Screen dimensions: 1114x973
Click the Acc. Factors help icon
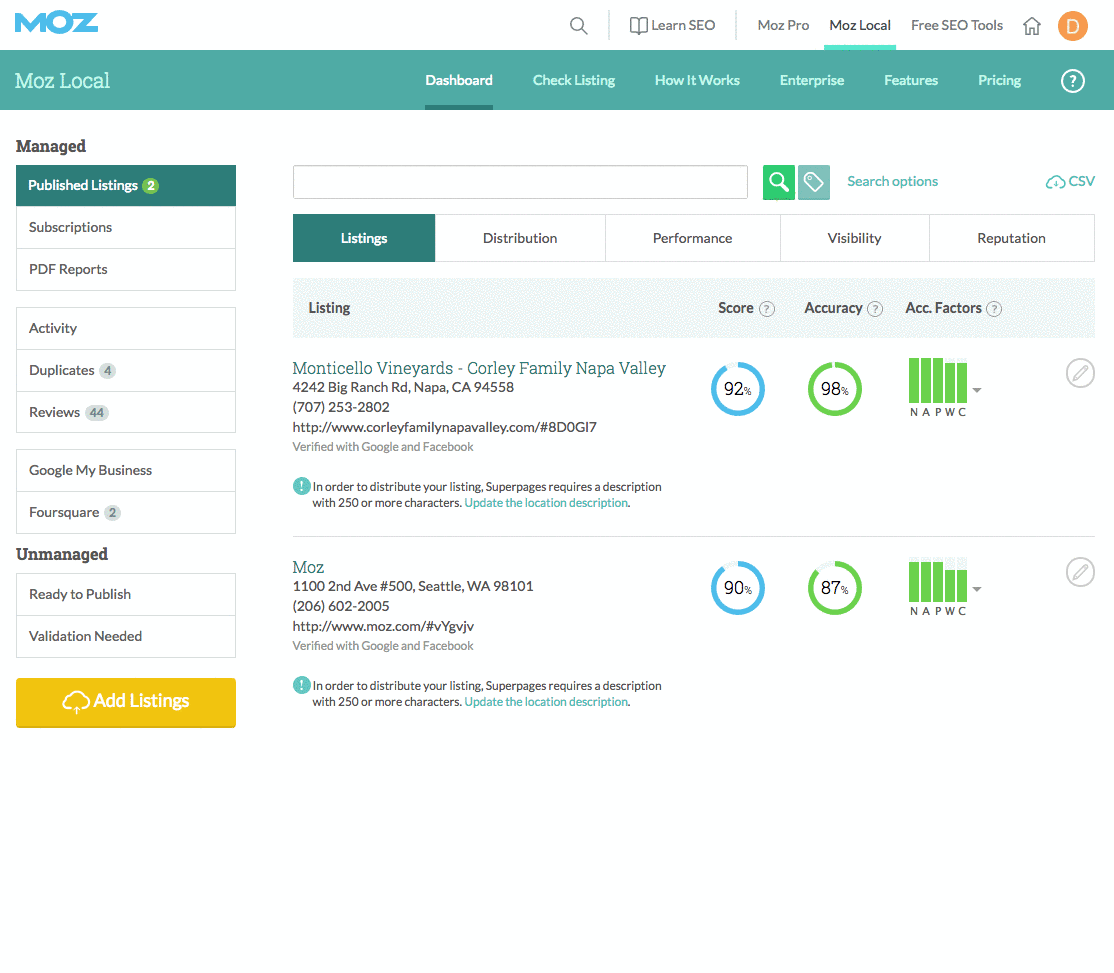tap(995, 309)
